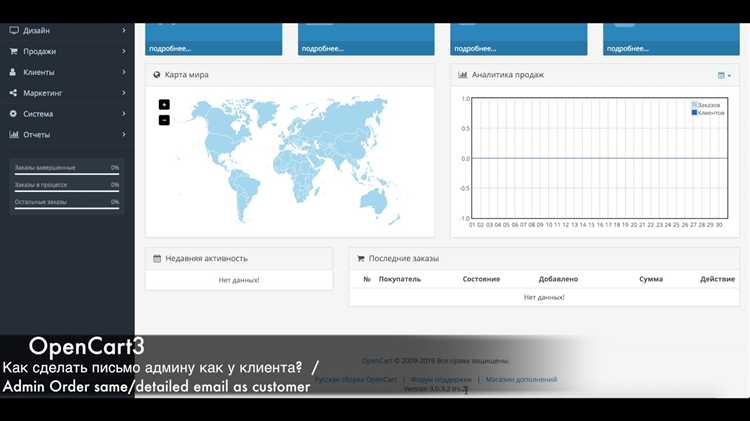Expand the Маркетинг menu chevron

pyautogui.click(x=124, y=93)
